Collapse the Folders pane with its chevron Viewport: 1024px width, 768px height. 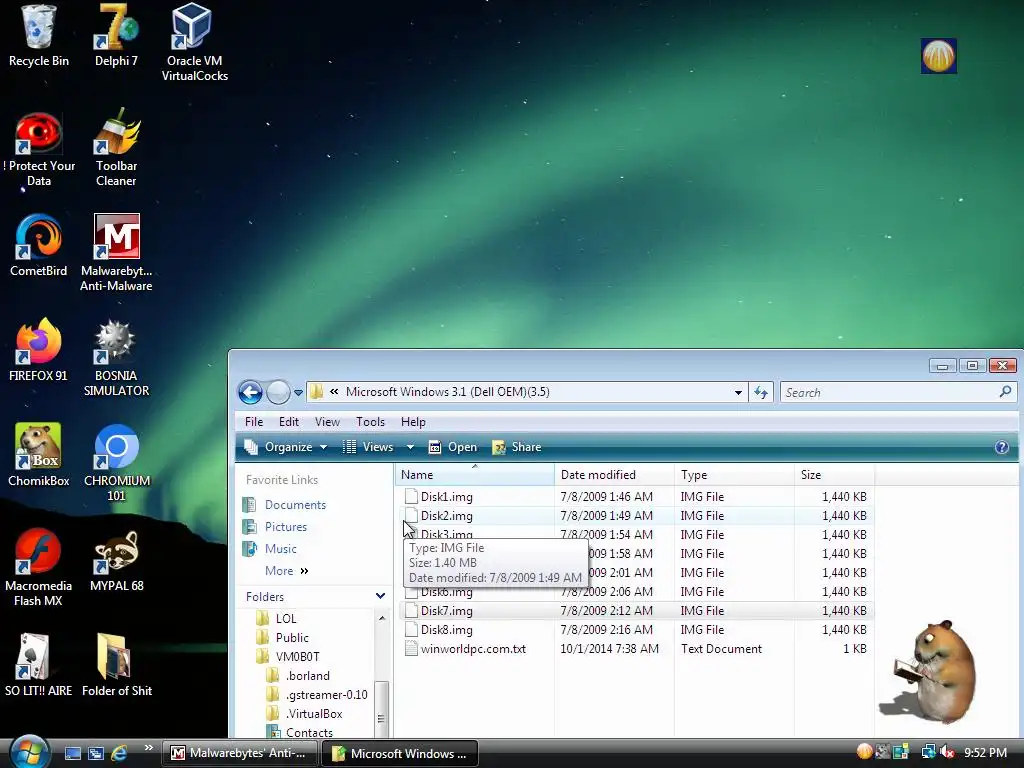click(380, 596)
